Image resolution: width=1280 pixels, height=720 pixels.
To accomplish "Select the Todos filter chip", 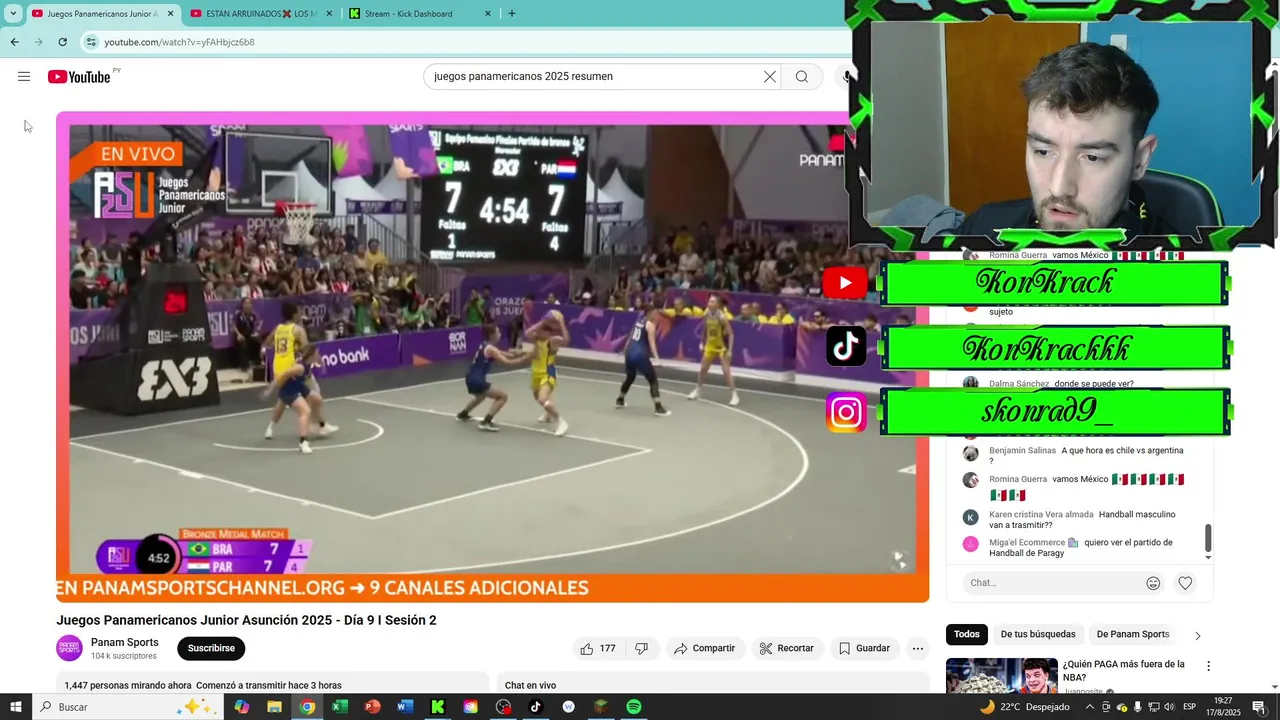I will (x=967, y=634).
